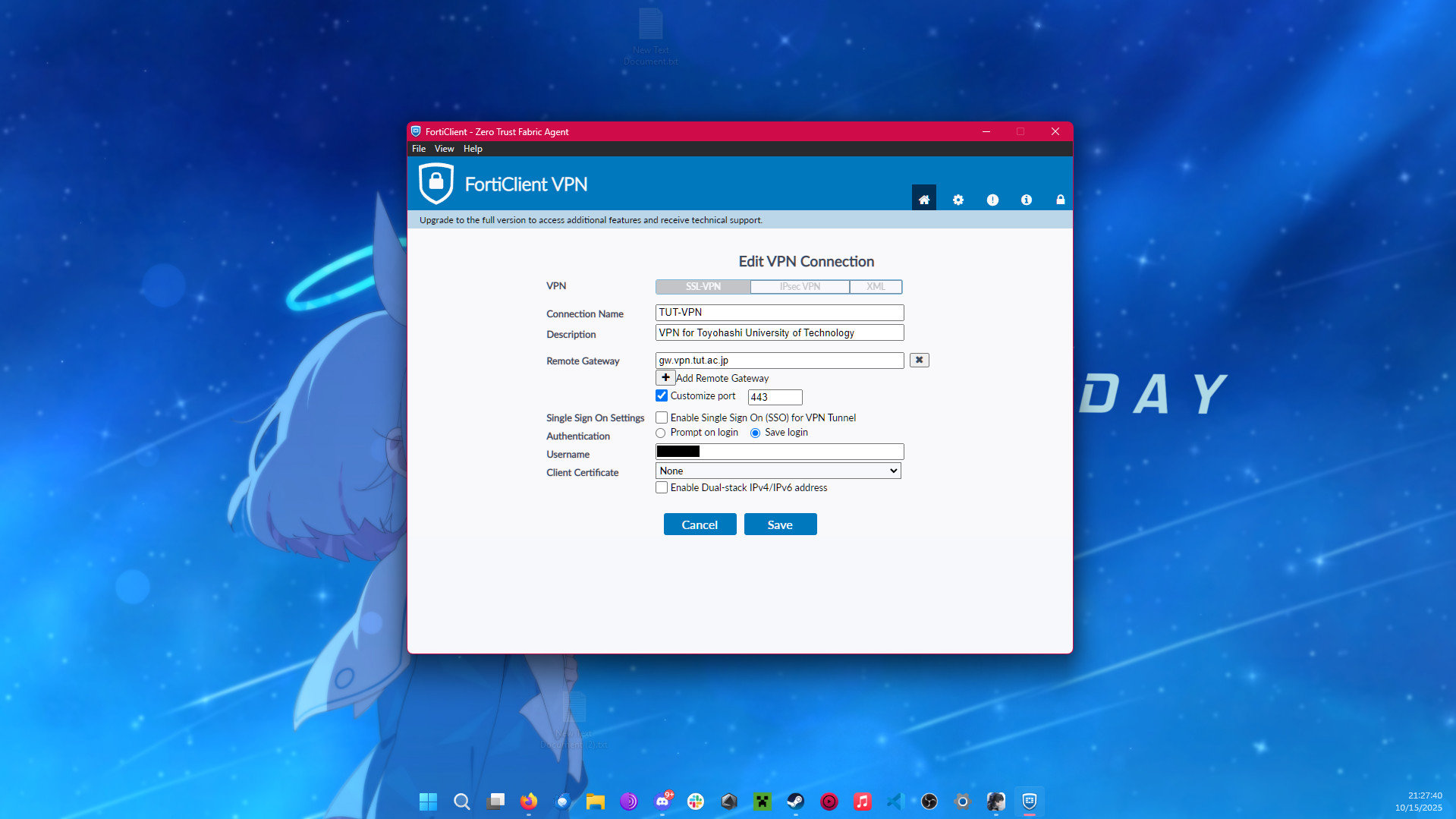Open the FortiClient home icon
This screenshot has height=819, width=1456.
[x=923, y=199]
